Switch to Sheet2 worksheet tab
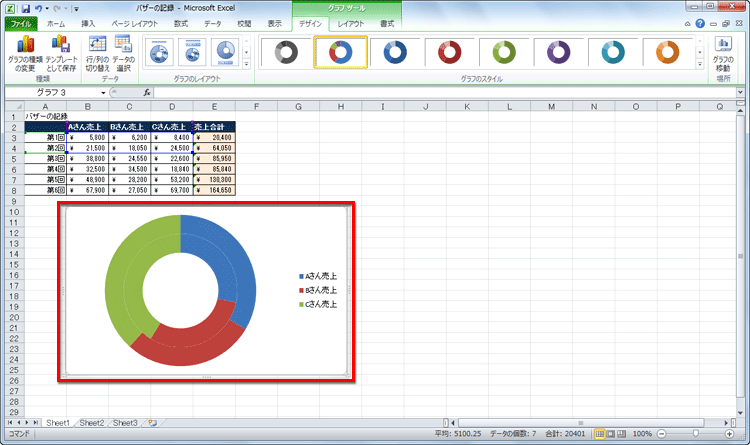 pos(91,423)
